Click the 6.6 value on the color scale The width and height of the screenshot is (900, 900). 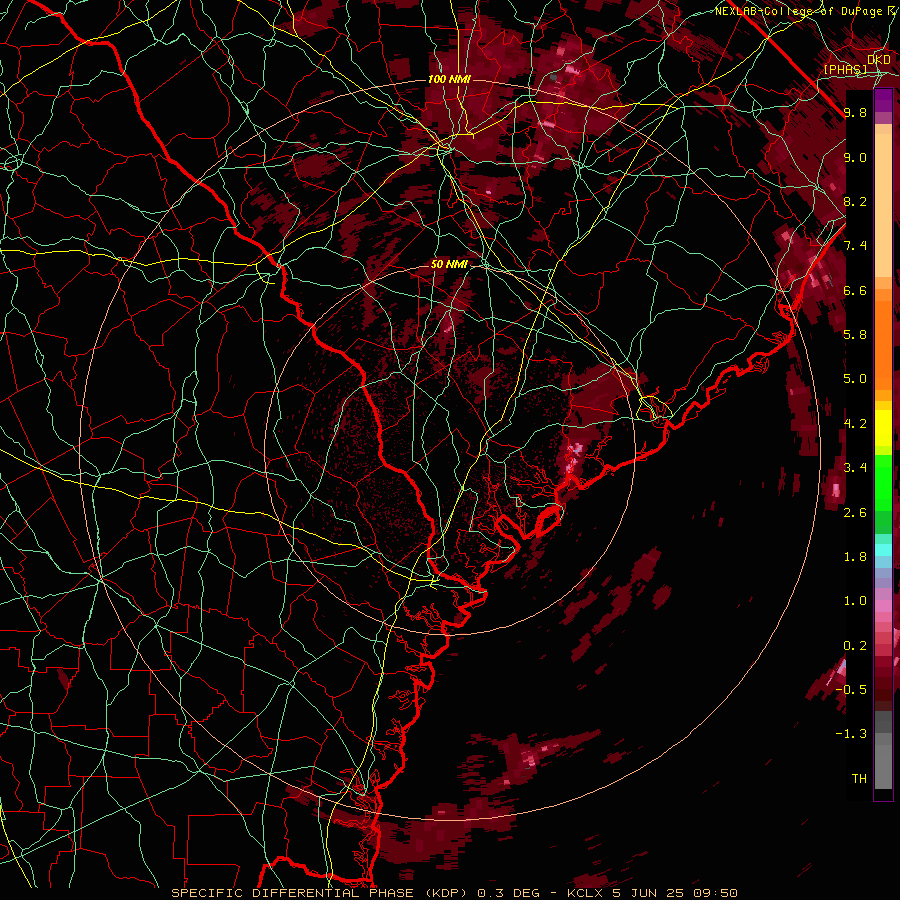pos(855,290)
